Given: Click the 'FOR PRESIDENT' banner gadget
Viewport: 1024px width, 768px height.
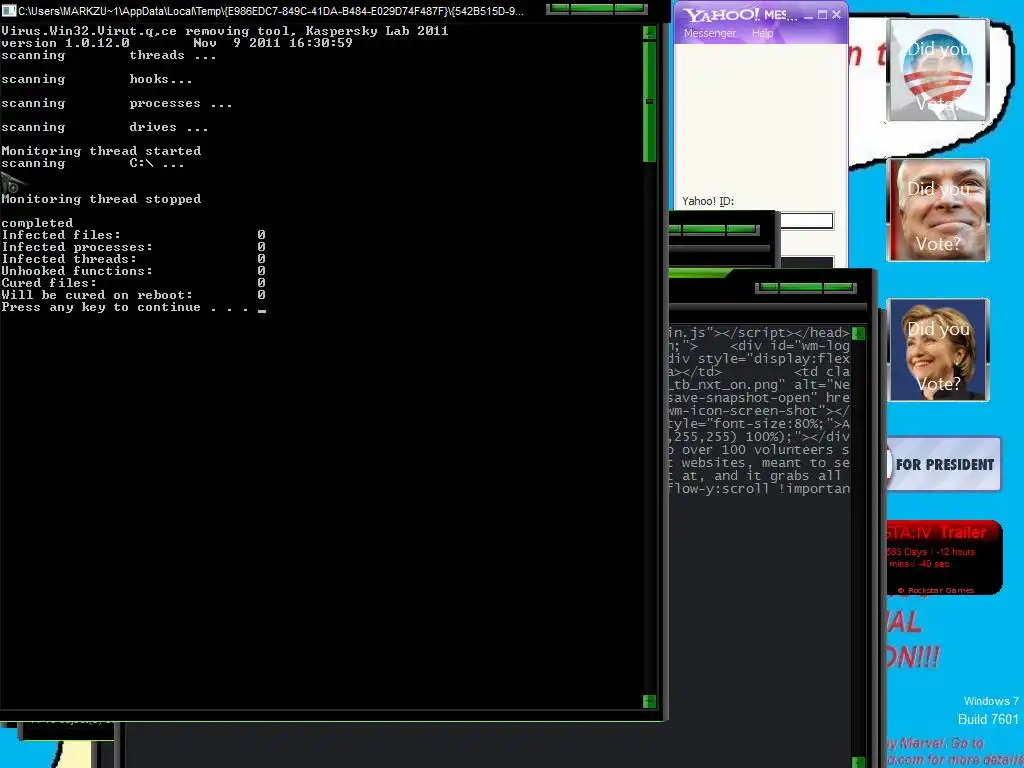Looking at the screenshot, I should pos(944,464).
